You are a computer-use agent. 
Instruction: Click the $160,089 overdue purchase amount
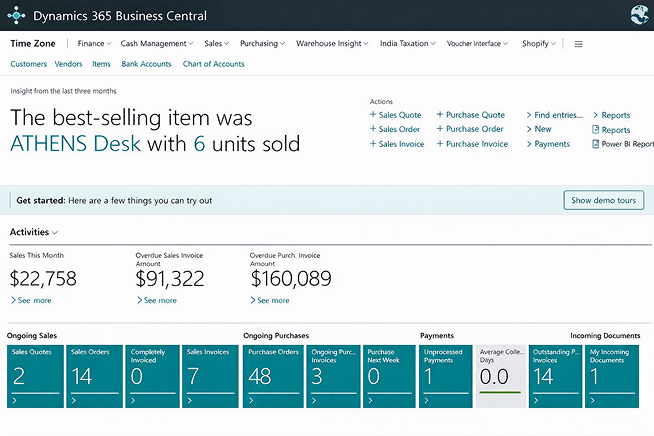point(291,279)
